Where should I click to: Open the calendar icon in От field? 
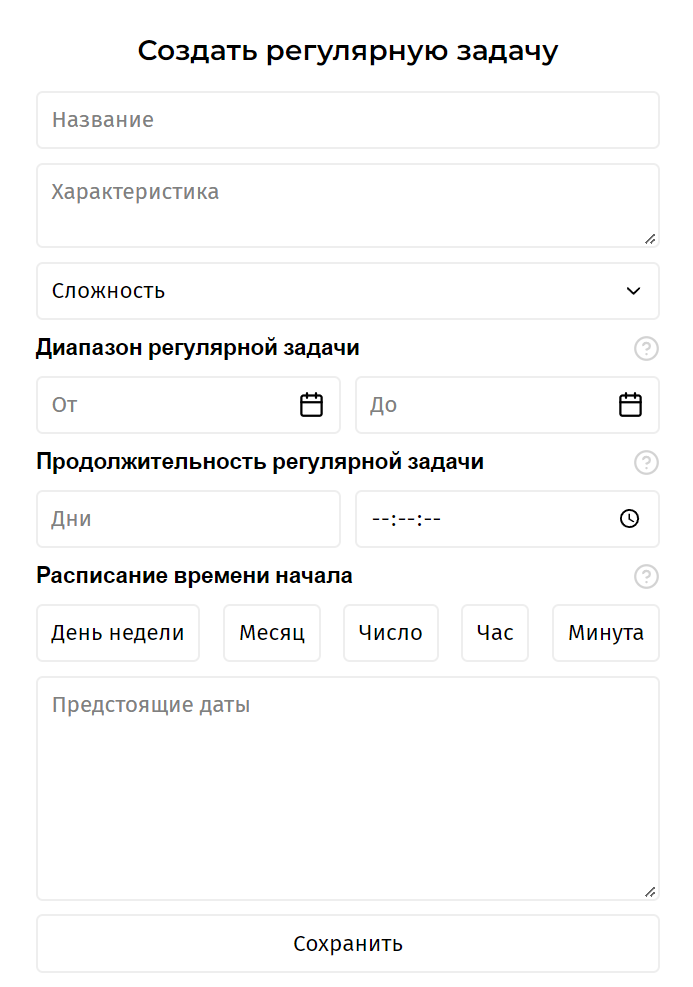click(311, 405)
